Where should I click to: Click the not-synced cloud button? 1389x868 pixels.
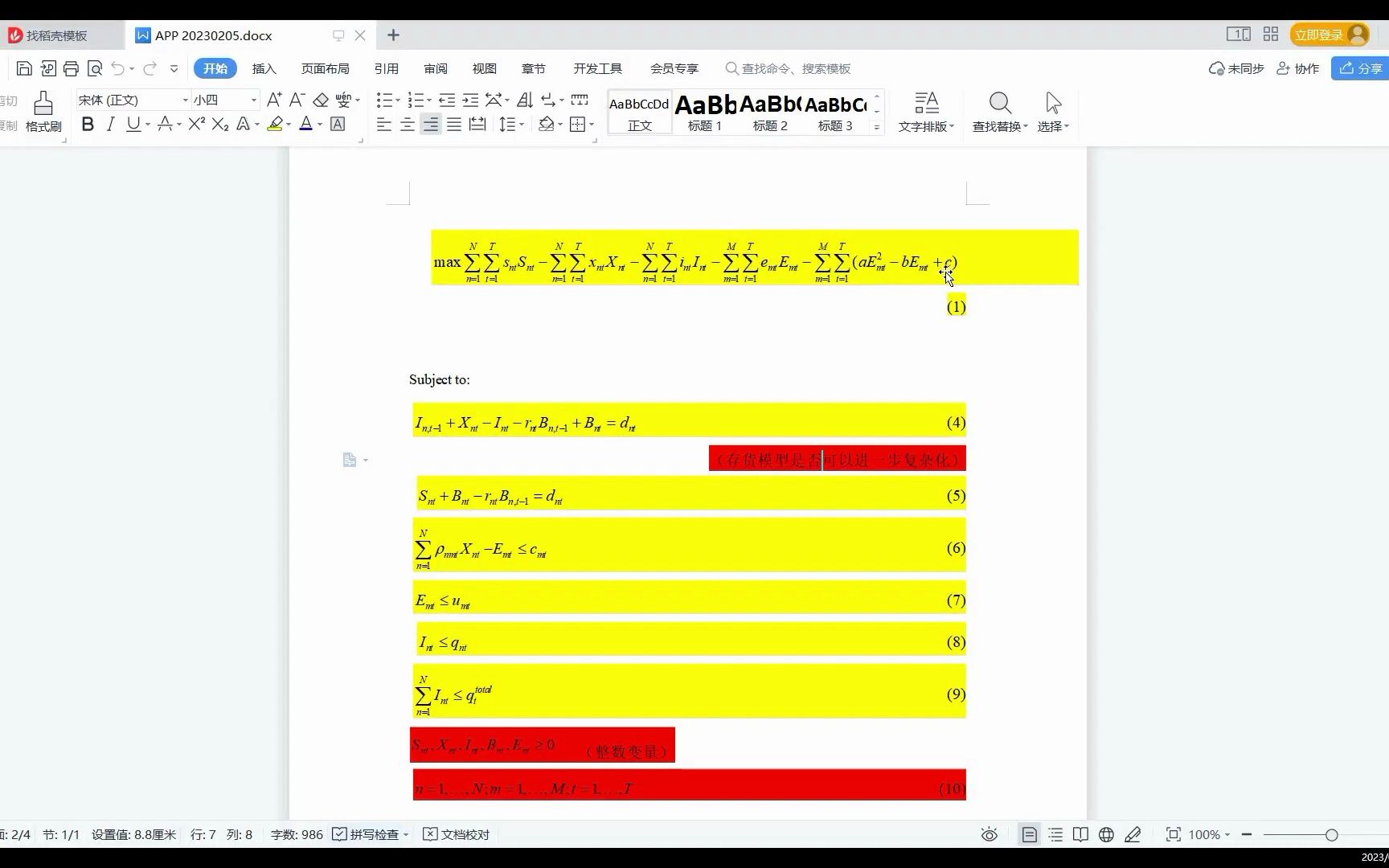pos(1236,68)
